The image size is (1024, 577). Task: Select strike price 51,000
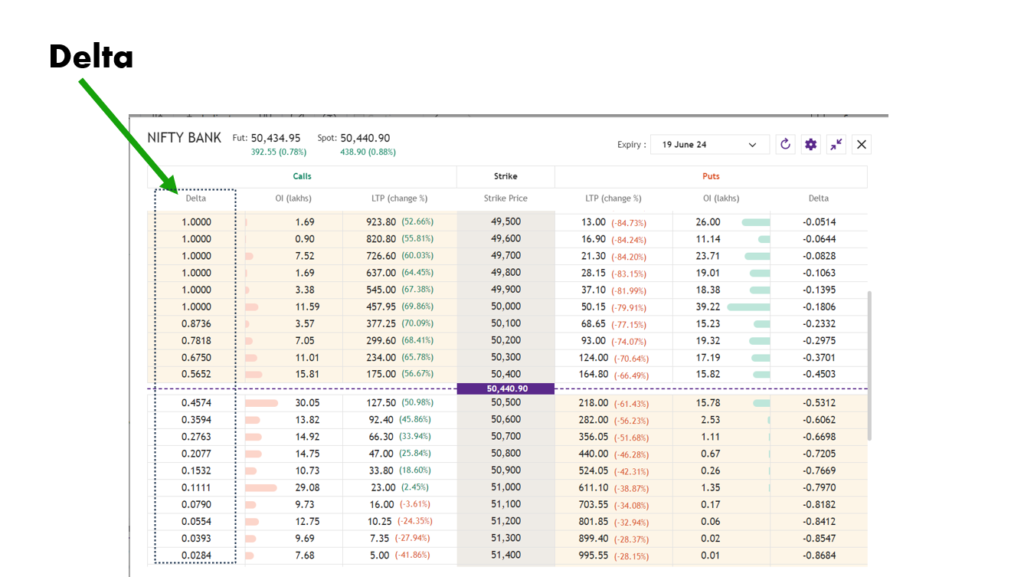[505, 488]
